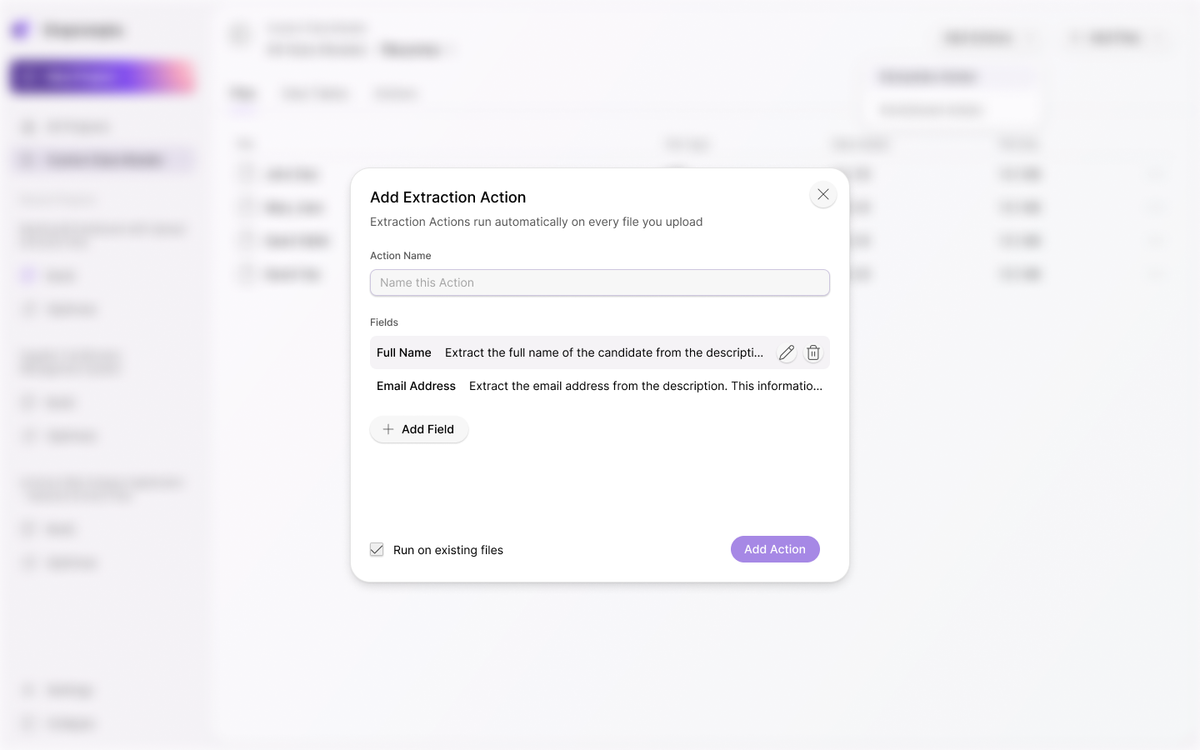Focus the Name this Action input field

600,283
